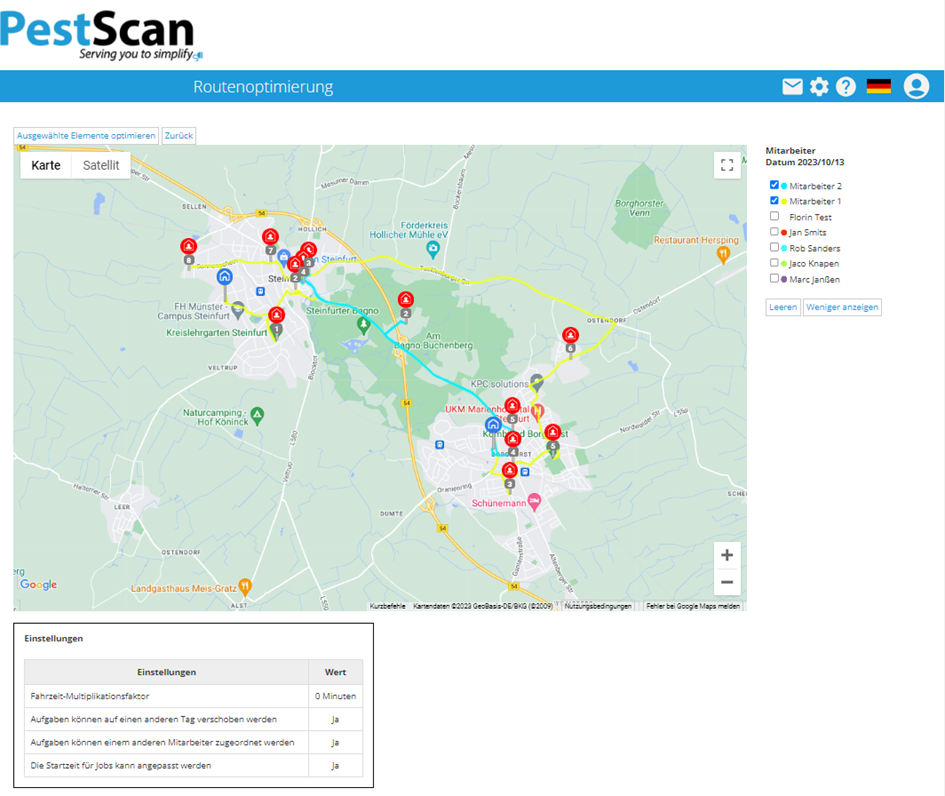Switch map to Satellit view
This screenshot has height=796, width=945.
point(101,165)
